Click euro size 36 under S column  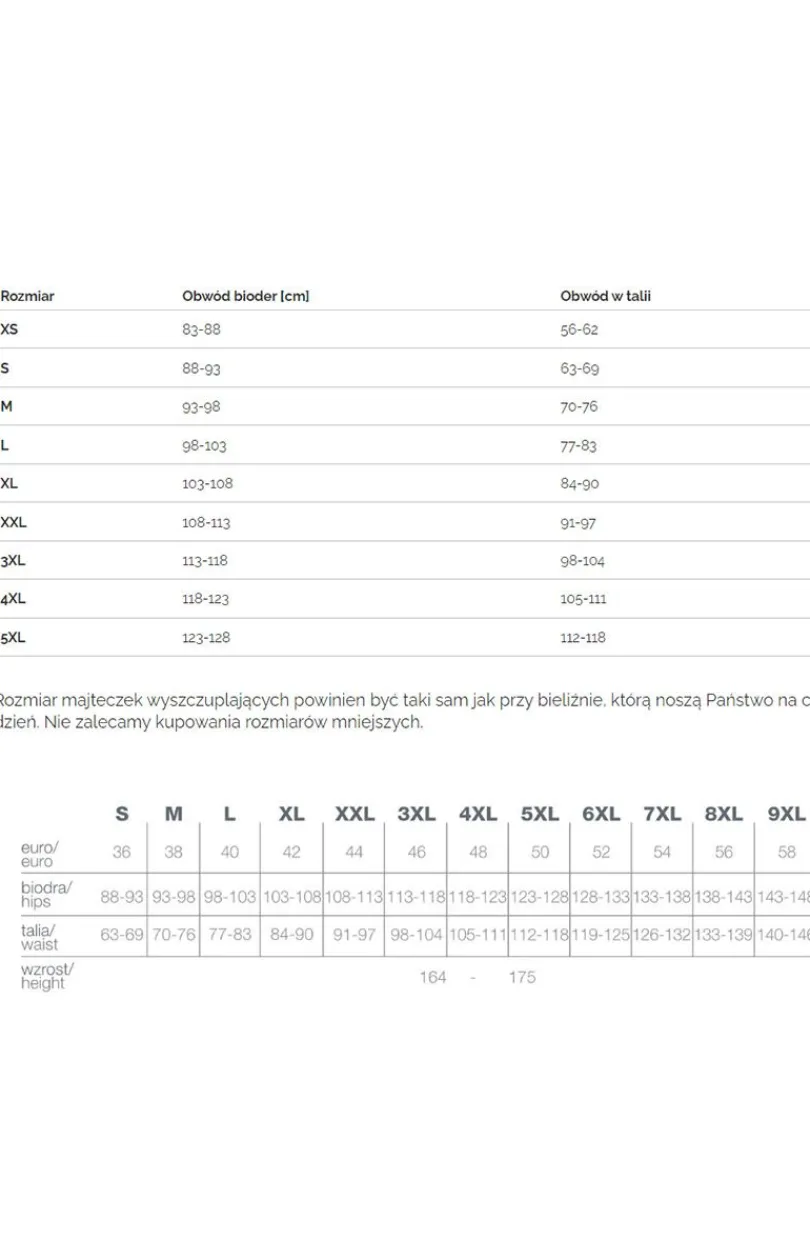[122, 852]
